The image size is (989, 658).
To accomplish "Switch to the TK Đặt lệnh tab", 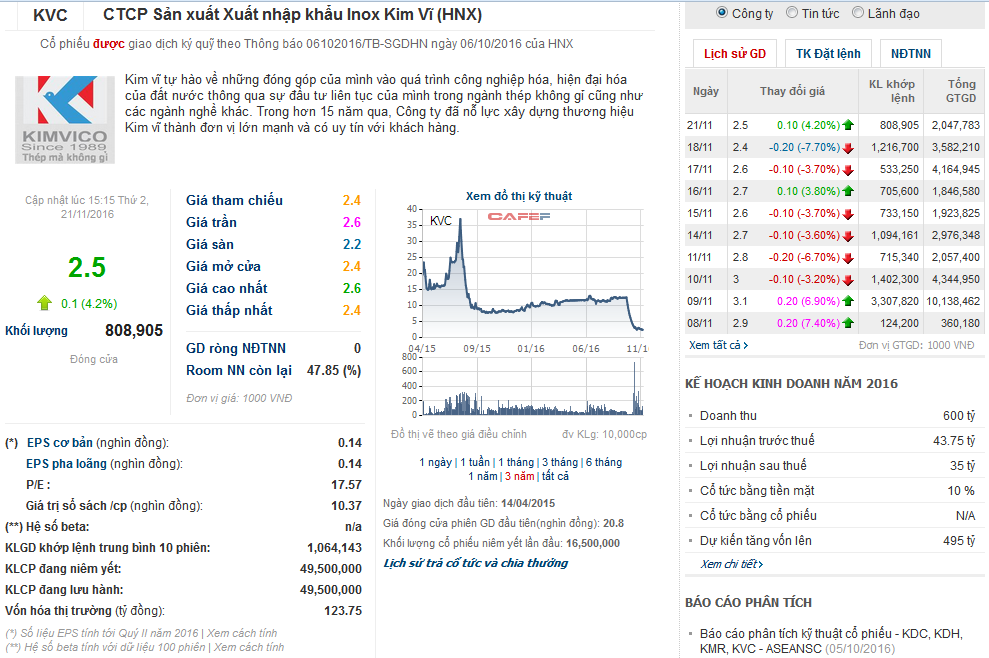I will coord(828,54).
